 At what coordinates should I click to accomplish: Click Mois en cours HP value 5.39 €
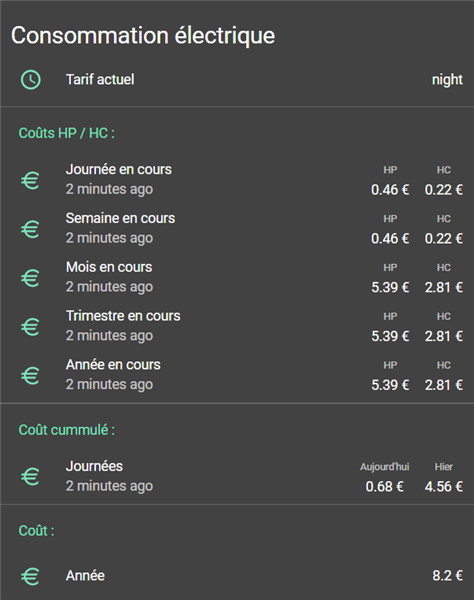(x=390, y=287)
